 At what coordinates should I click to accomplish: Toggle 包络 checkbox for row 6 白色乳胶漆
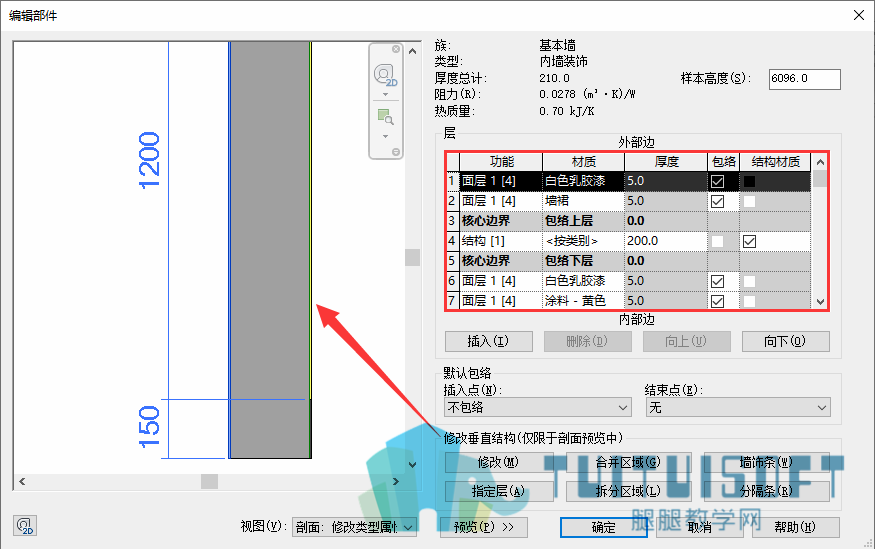[718, 281]
